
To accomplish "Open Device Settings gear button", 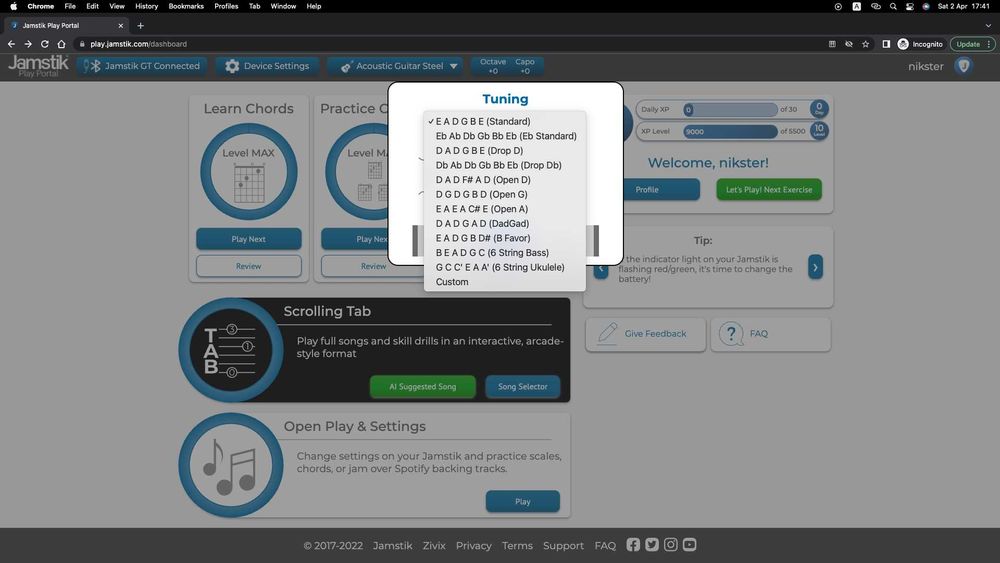I will coord(267,66).
